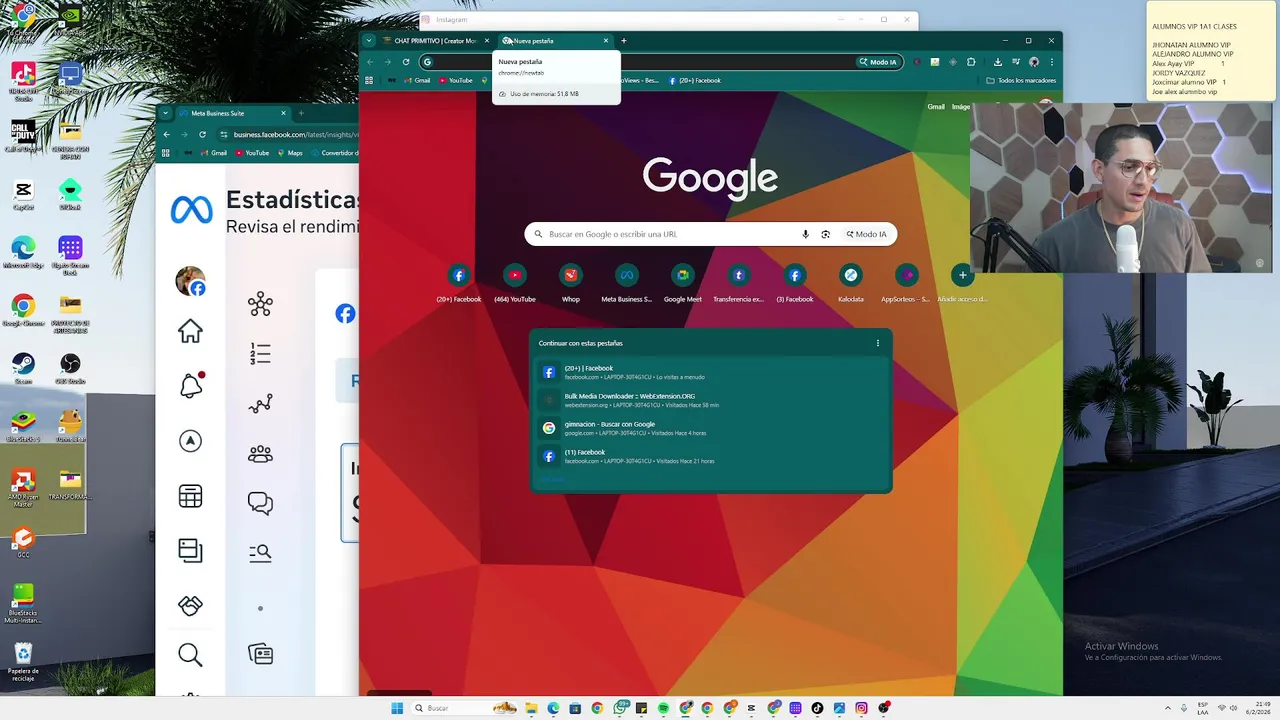Open (20+) | Facebook recent tab entry
Screen dimensions: 1280x720
pos(710,372)
